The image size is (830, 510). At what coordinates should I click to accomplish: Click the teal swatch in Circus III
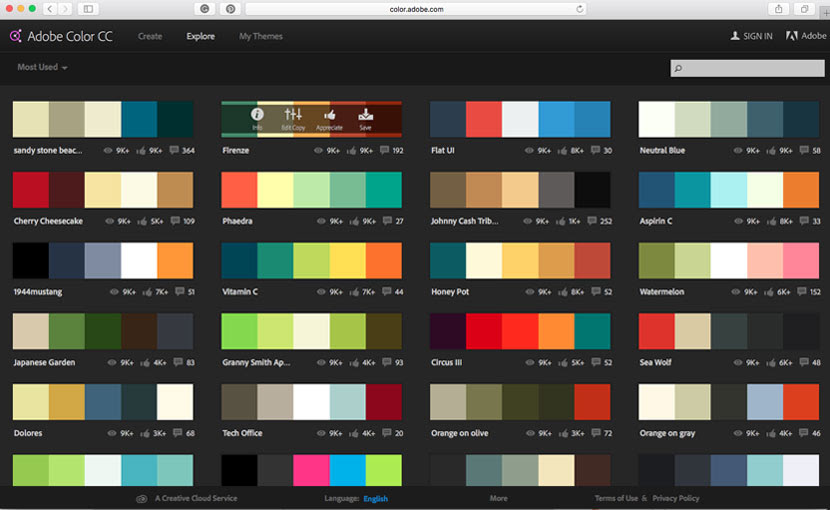pos(592,331)
